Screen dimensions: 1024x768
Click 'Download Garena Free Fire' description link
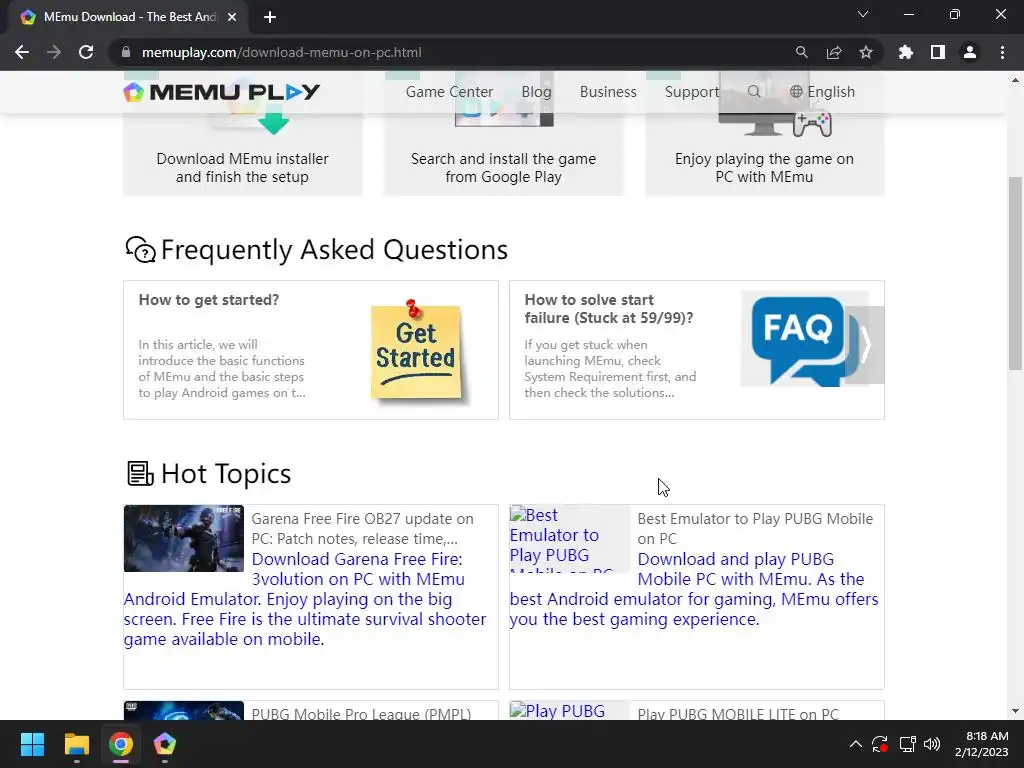tap(305, 599)
